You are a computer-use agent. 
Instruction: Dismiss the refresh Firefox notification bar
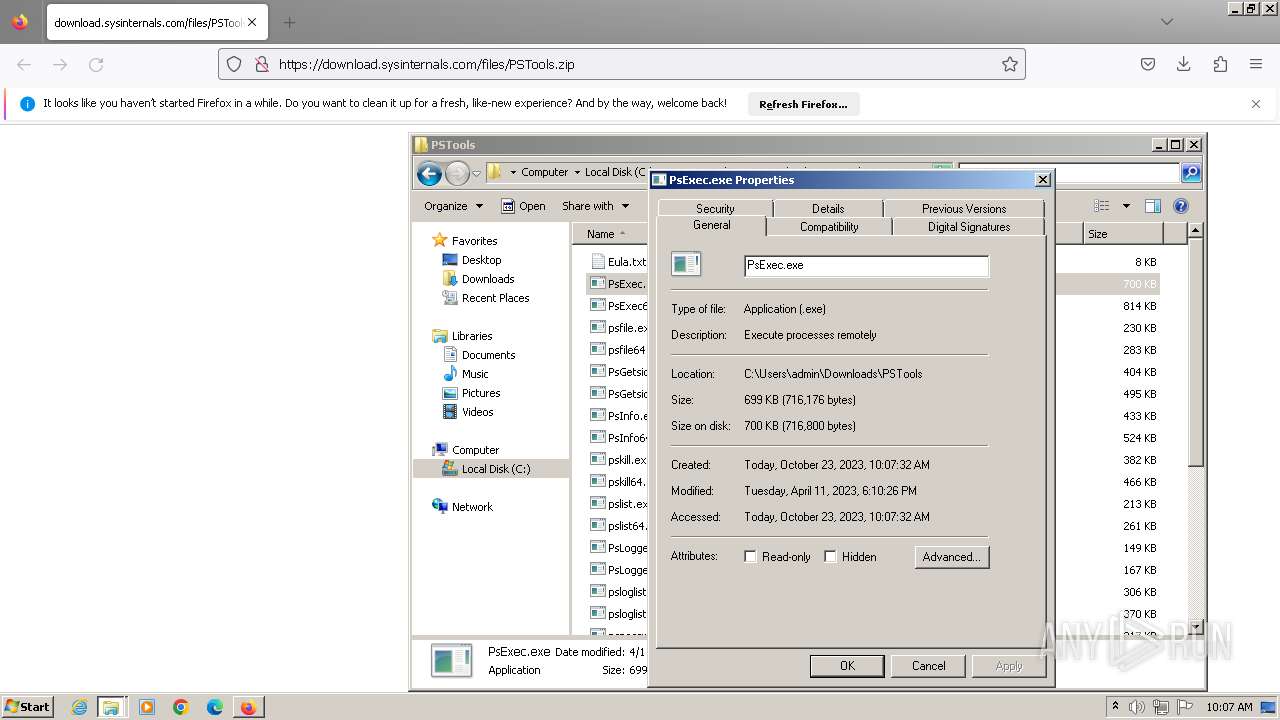point(1256,104)
